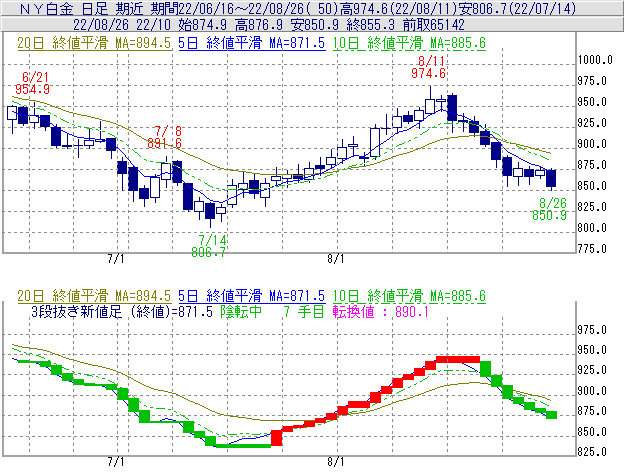The width and height of the screenshot is (624, 475).
Task: Select lower chart 20日 MA=894.5 legend
Action: click(94, 296)
